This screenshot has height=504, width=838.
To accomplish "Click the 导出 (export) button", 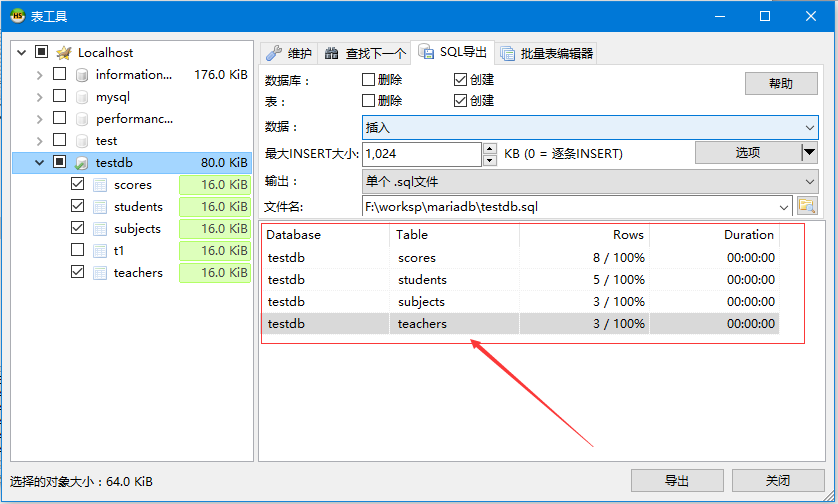I will coord(677,480).
